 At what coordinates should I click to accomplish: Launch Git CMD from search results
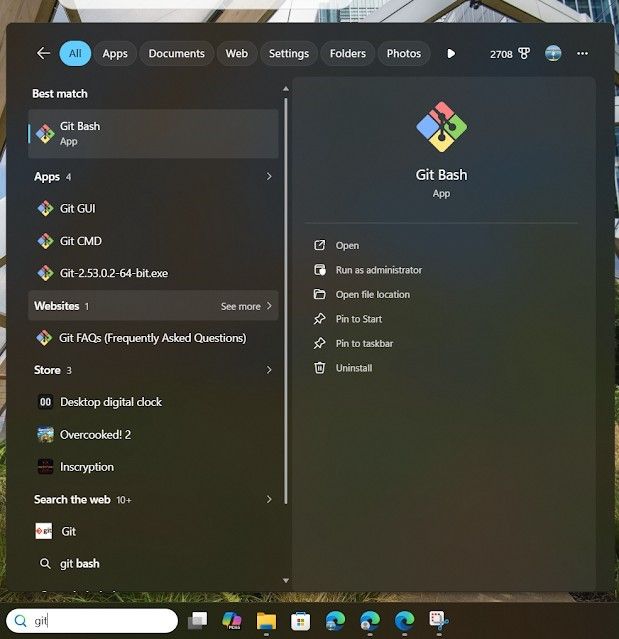(x=80, y=241)
